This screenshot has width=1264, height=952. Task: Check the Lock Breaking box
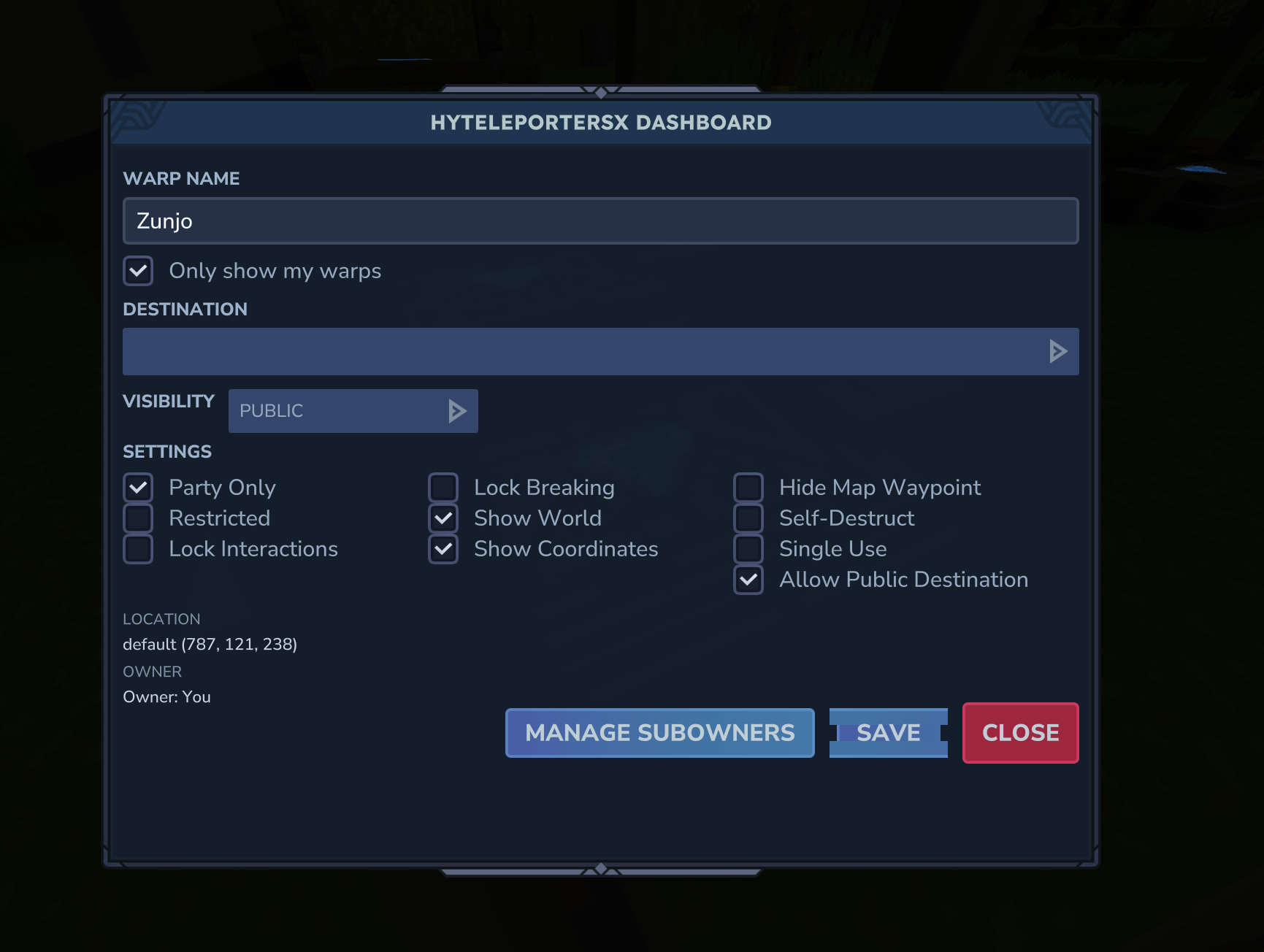click(x=443, y=488)
